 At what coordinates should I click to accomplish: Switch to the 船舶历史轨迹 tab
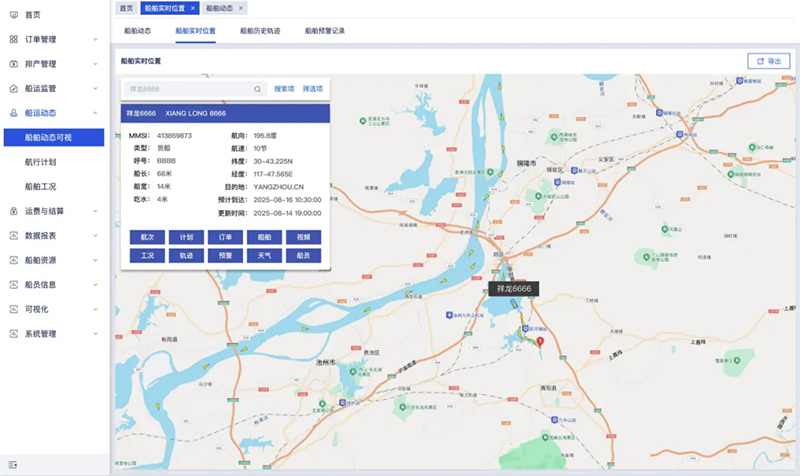(260, 31)
